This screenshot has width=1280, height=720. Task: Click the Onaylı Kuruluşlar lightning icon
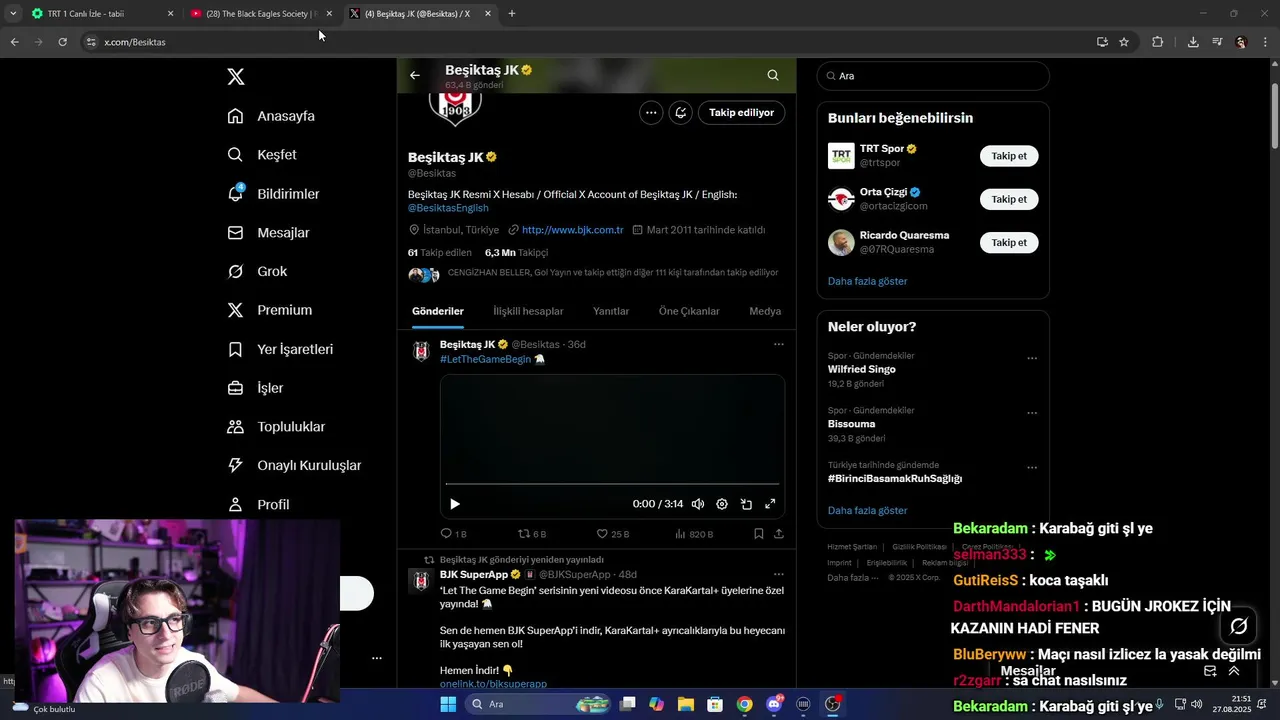(x=235, y=465)
